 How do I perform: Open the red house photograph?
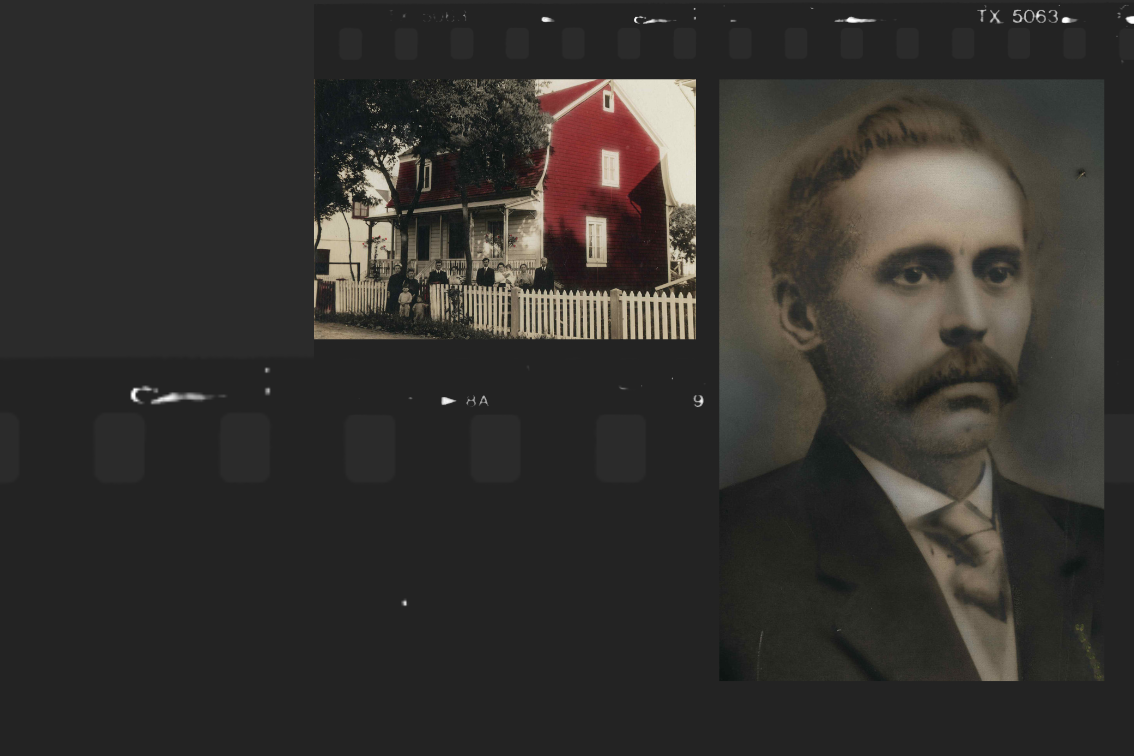click(x=505, y=209)
